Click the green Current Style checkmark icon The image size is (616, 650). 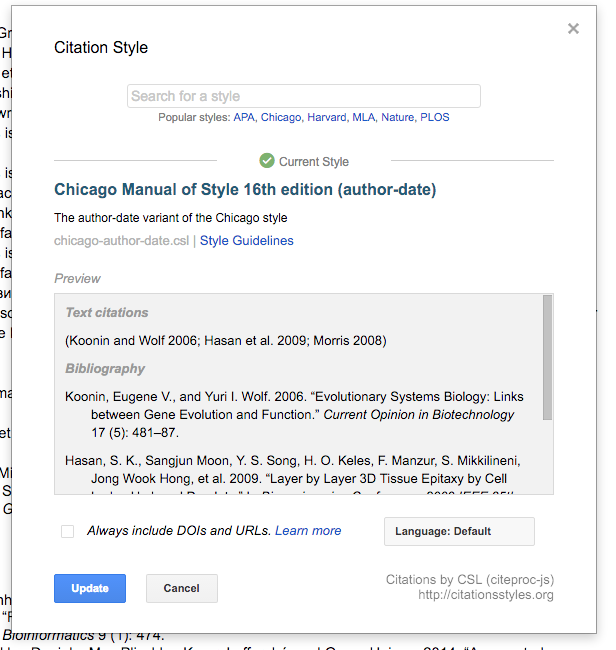pyautogui.click(x=267, y=161)
